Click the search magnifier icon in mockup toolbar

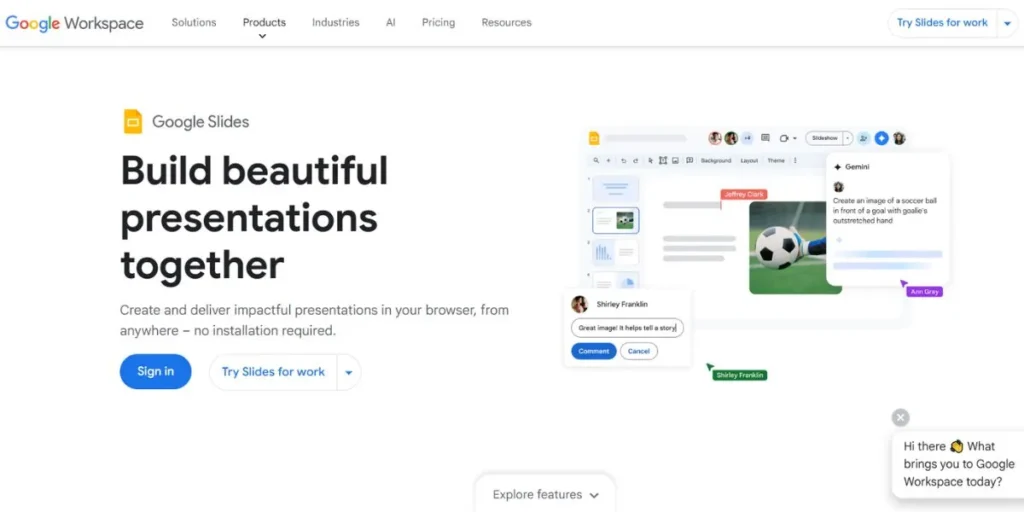[x=596, y=161]
